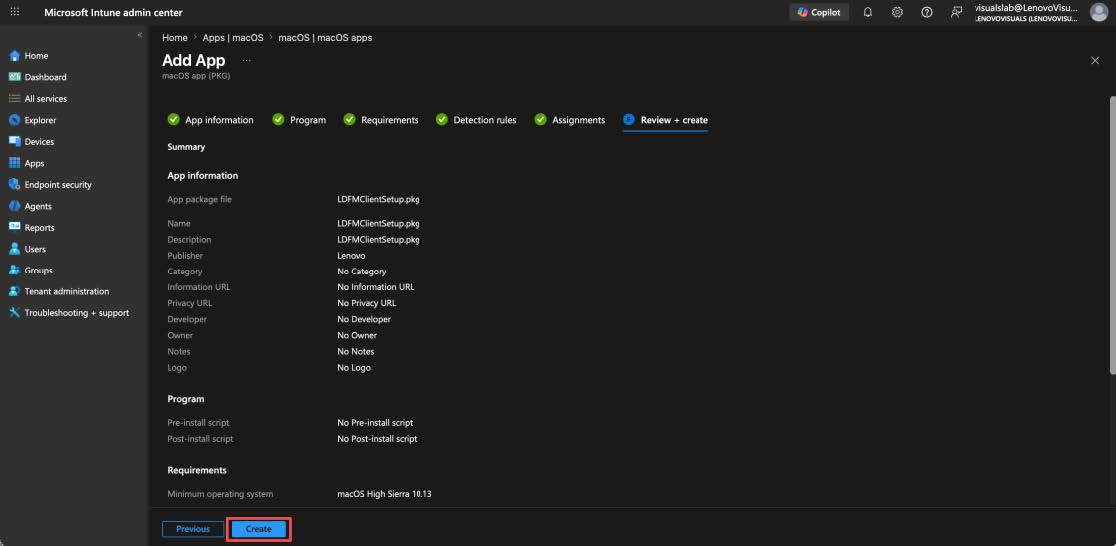1116x546 pixels.
Task: Click the Apps grid icon in sidebar
Action: coord(14,163)
